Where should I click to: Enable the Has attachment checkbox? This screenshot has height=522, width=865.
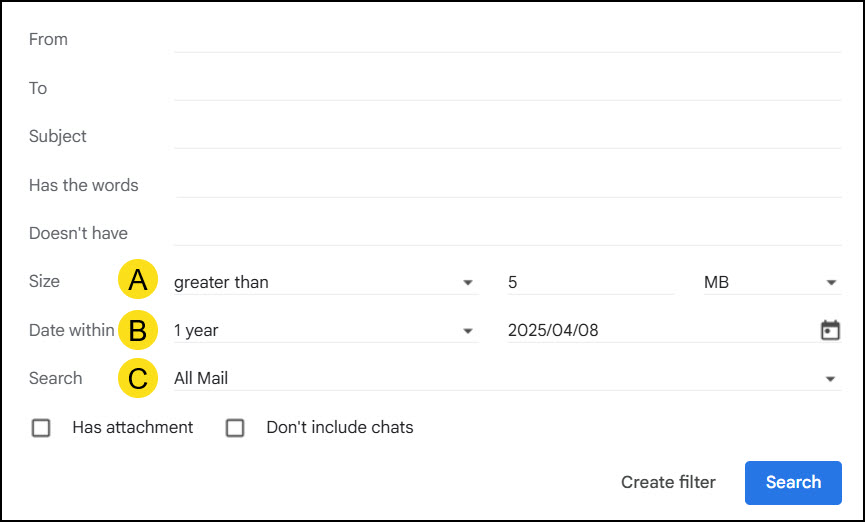(x=41, y=428)
